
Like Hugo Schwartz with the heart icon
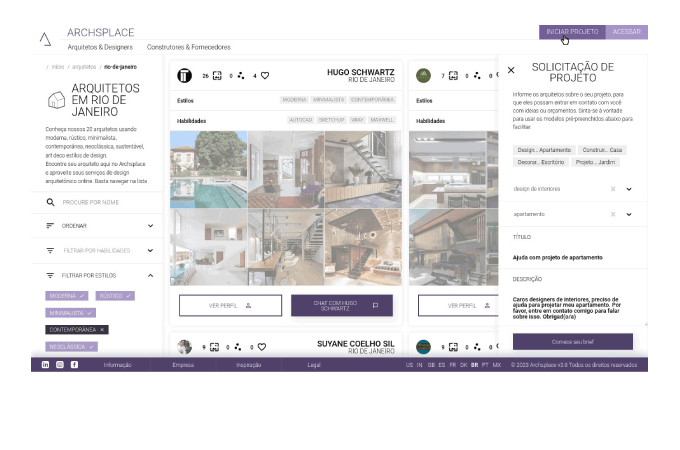265,75
